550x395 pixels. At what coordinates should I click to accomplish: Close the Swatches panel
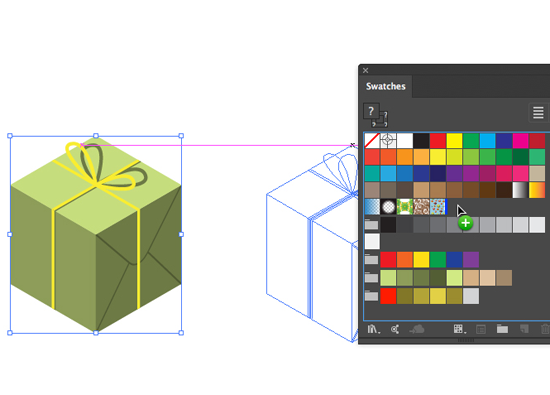365,71
